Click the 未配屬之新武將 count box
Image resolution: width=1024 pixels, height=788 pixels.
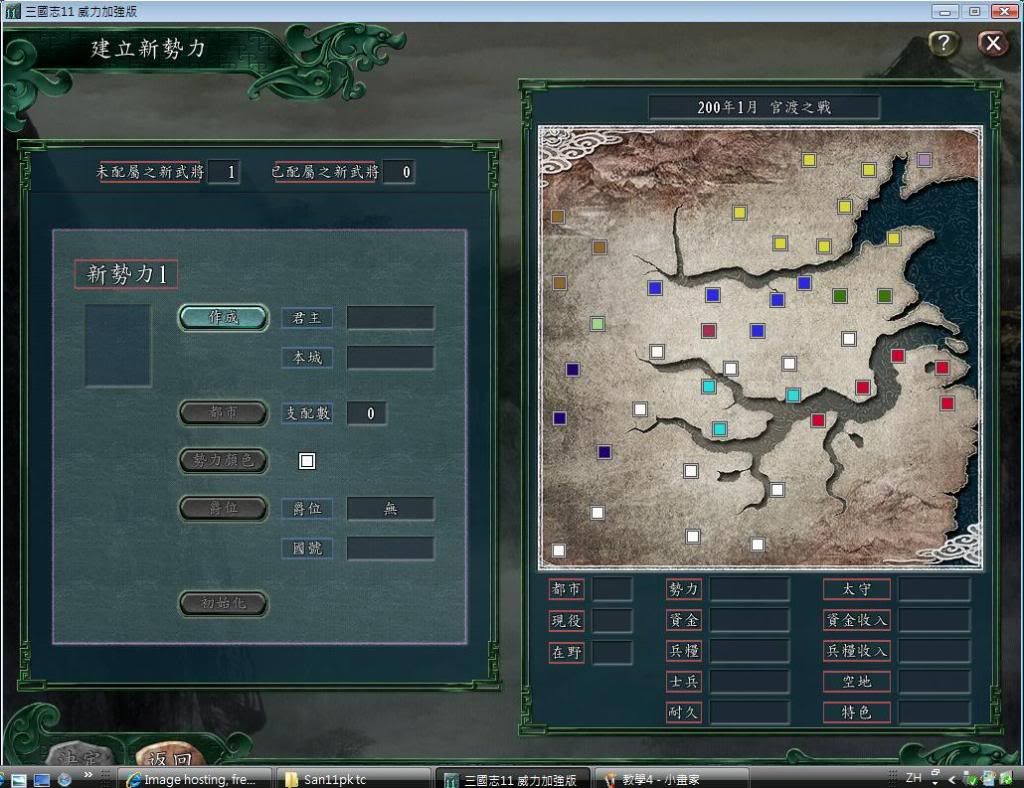click(224, 172)
